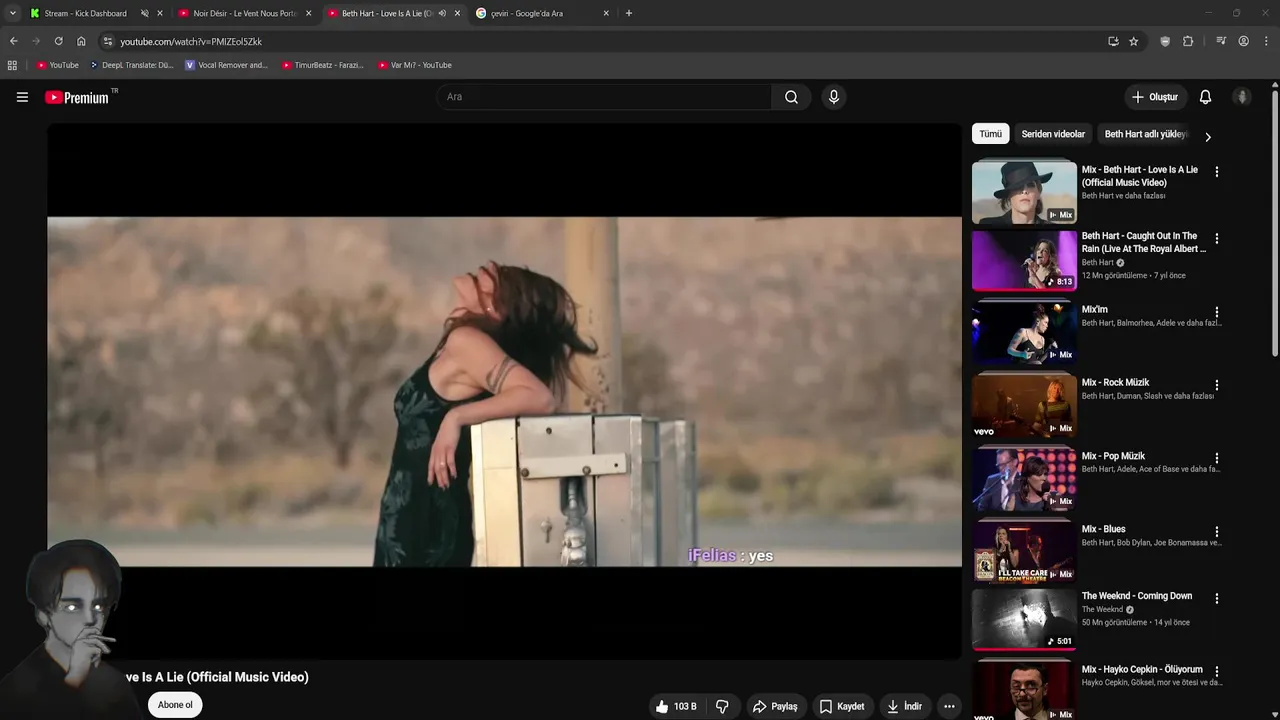The width and height of the screenshot is (1280, 720).
Task: Open the YouTube guide hamburger menu
Action: [x=22, y=97]
